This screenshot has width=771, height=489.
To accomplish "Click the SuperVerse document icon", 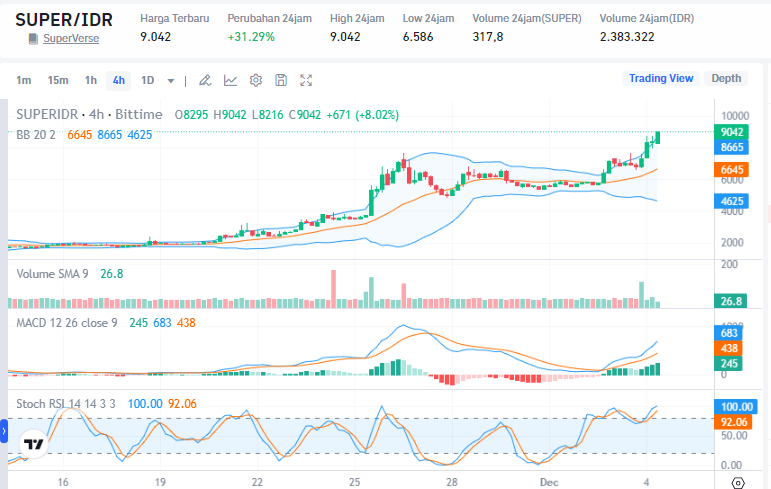I will tap(33, 38).
